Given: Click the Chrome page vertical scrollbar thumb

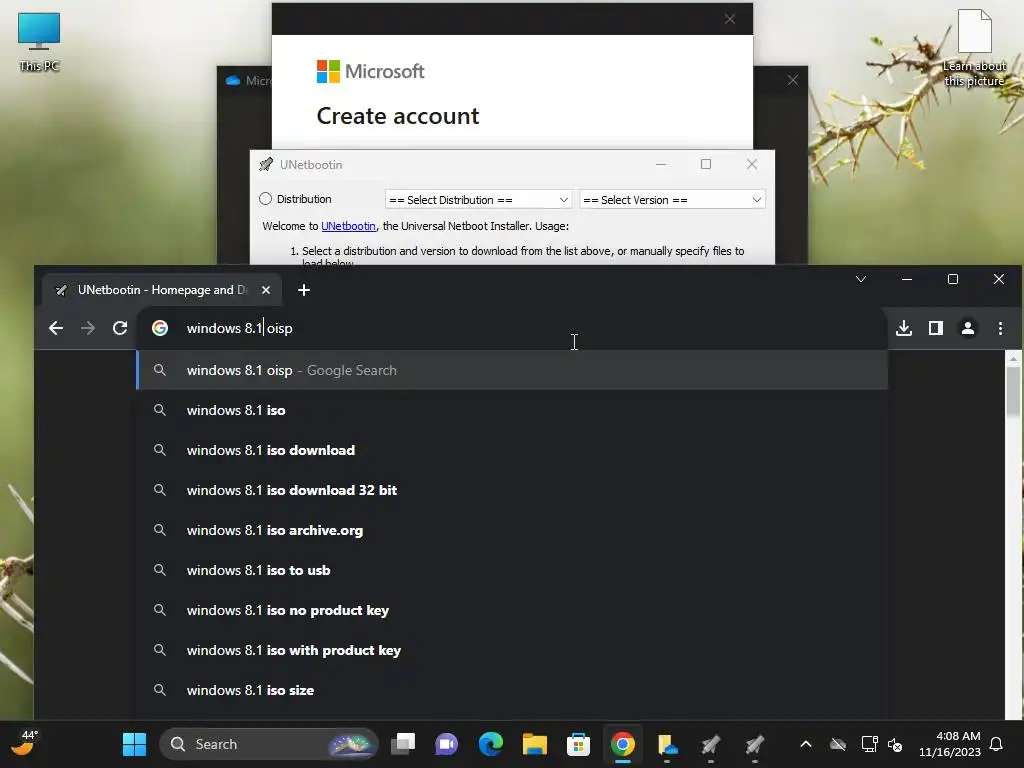Looking at the screenshot, I should [x=1013, y=391].
